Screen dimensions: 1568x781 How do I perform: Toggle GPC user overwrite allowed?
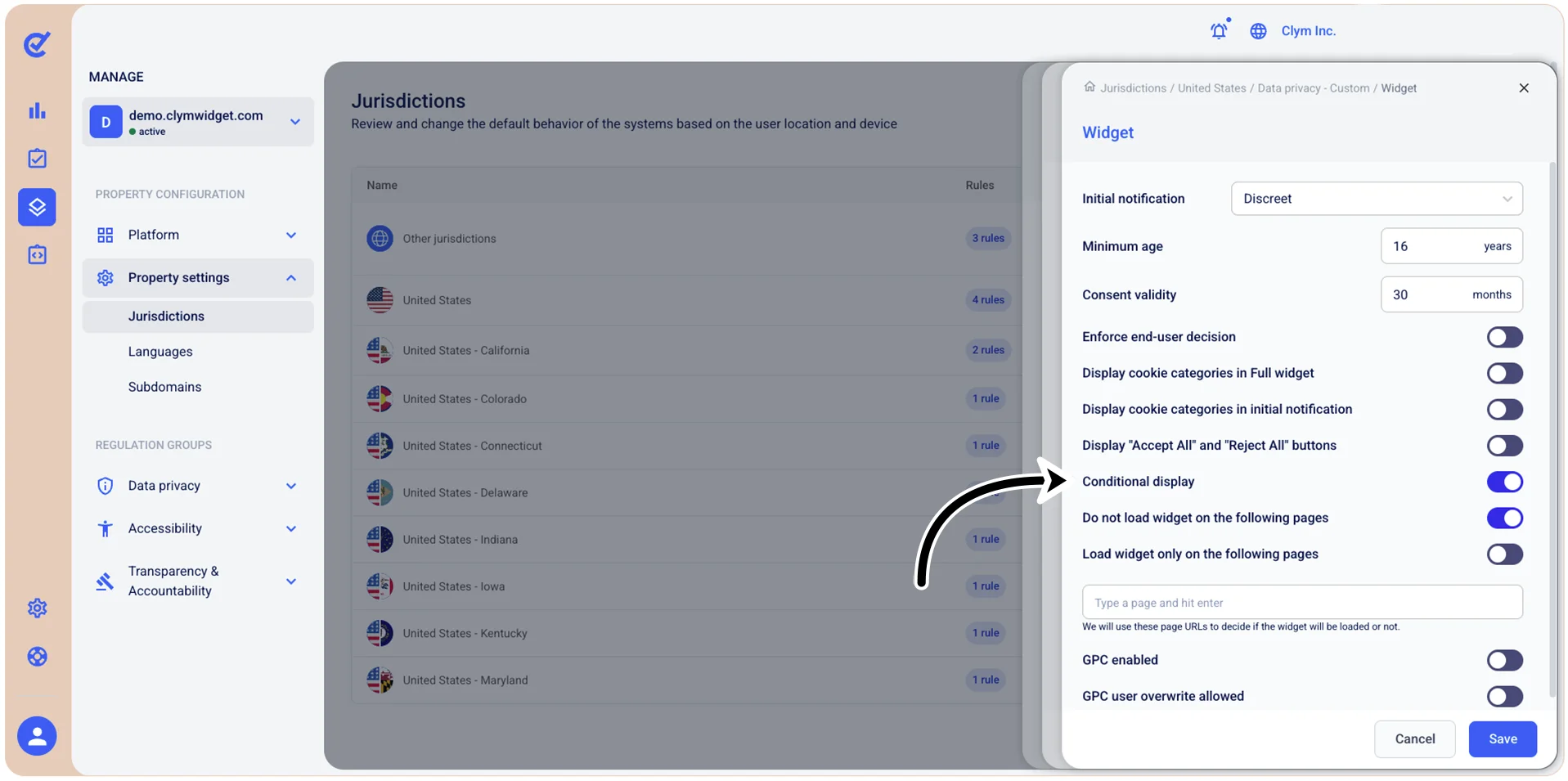coord(1504,696)
